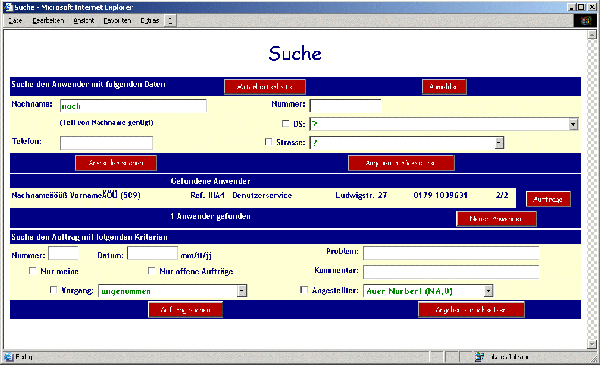The image size is (600, 365).
Task: Open the Favoriten menu
Action: click(117, 20)
